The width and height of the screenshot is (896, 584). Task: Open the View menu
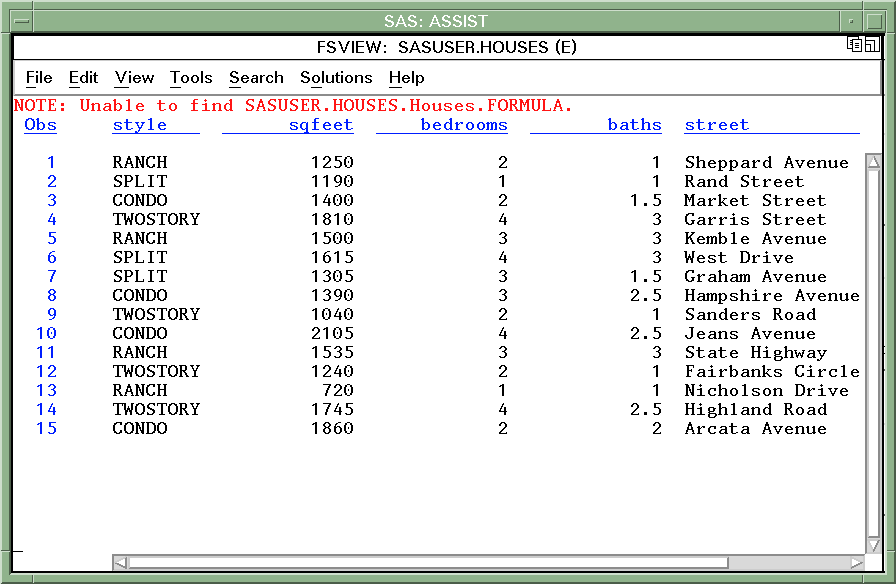tap(134, 77)
